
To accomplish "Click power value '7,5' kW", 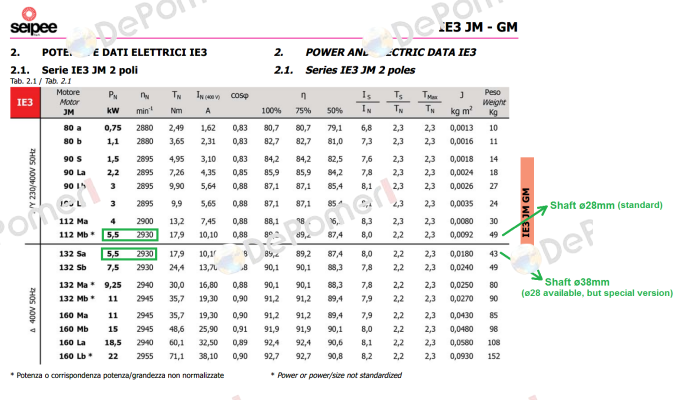I will (x=113, y=268).
